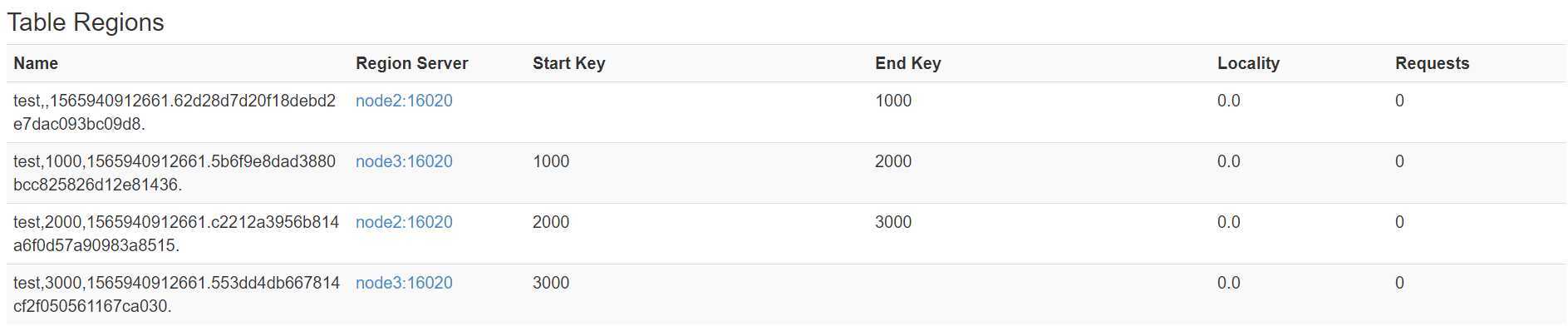Open node2:16020 link for region starting at 2000
The width and height of the screenshot is (1568, 331).
(x=404, y=222)
